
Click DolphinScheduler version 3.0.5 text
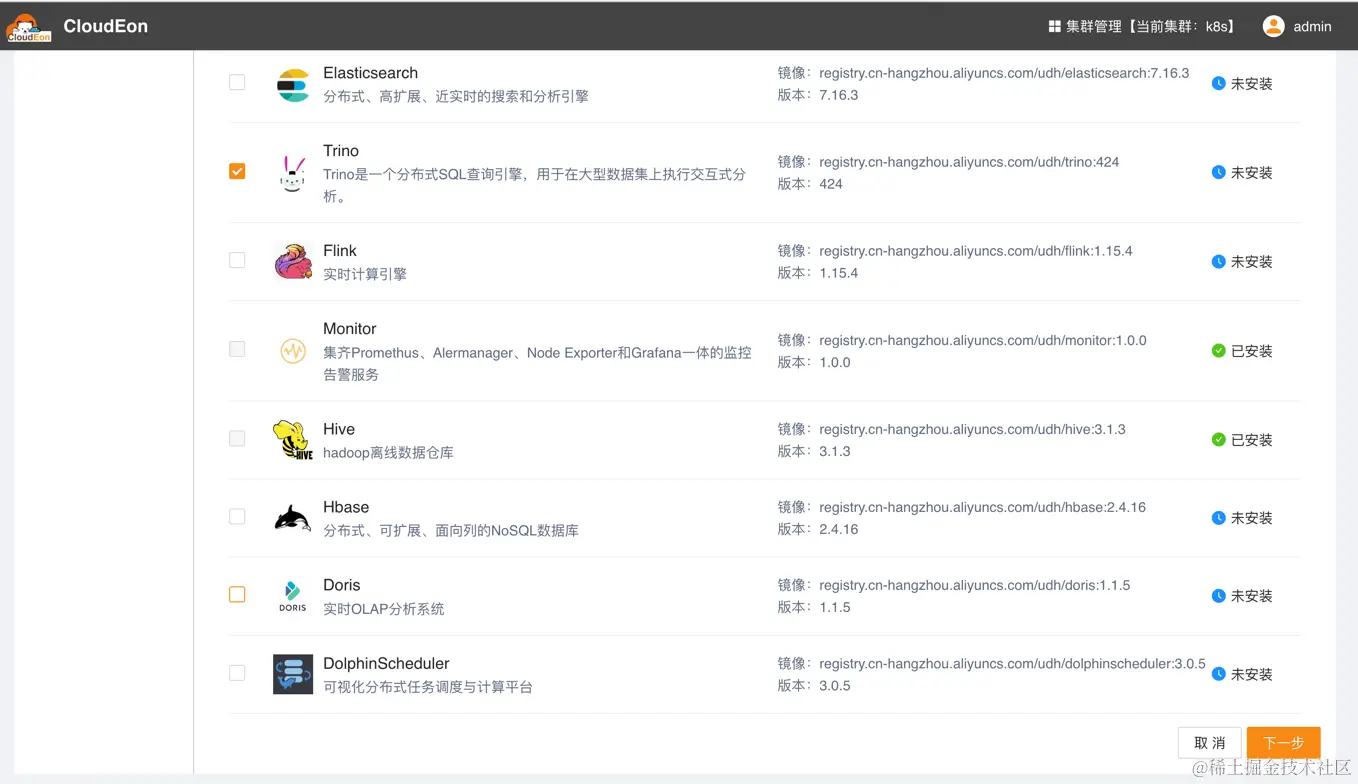tap(835, 685)
